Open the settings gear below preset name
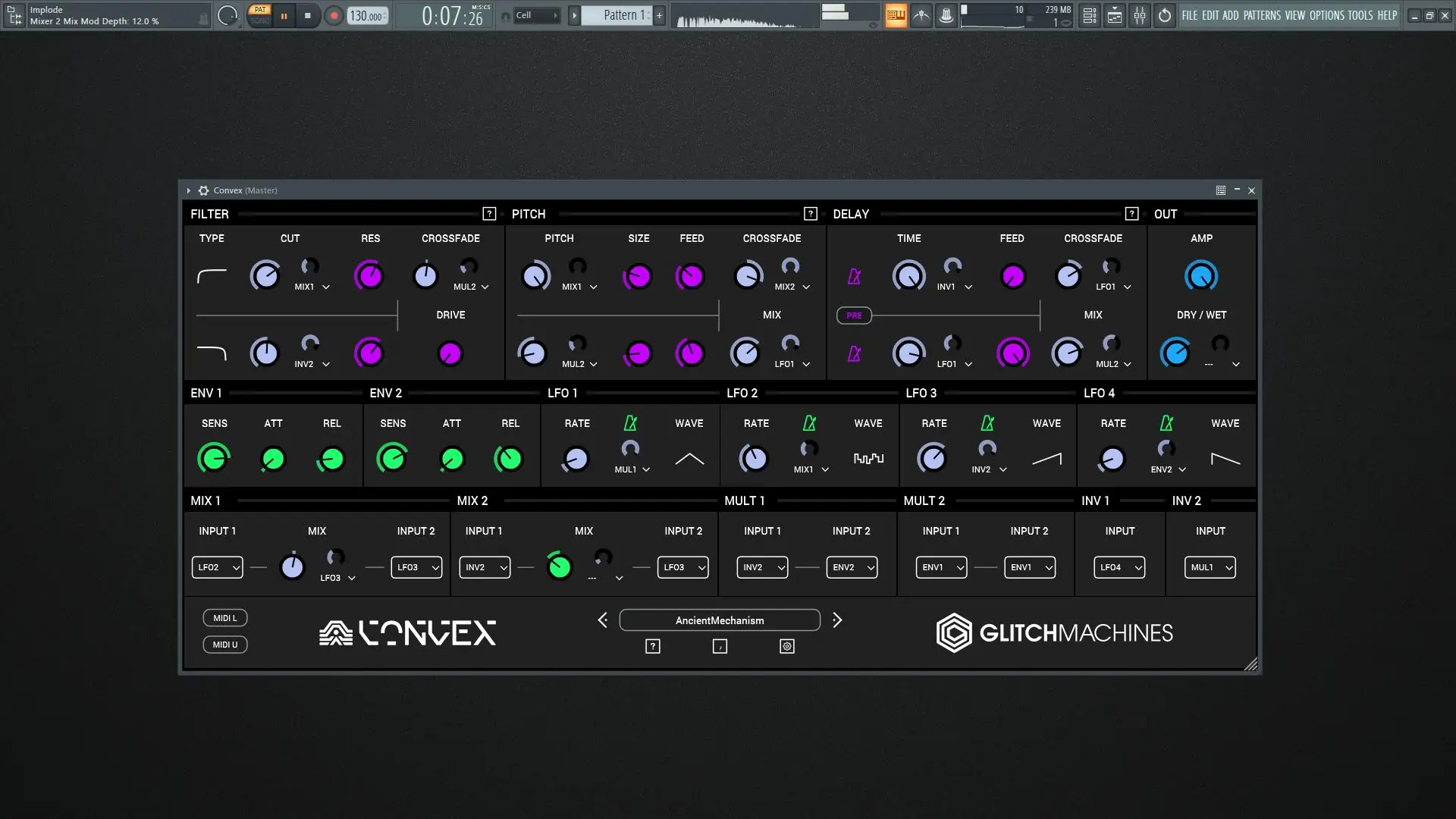Viewport: 1456px width, 819px height. pyautogui.click(x=787, y=646)
